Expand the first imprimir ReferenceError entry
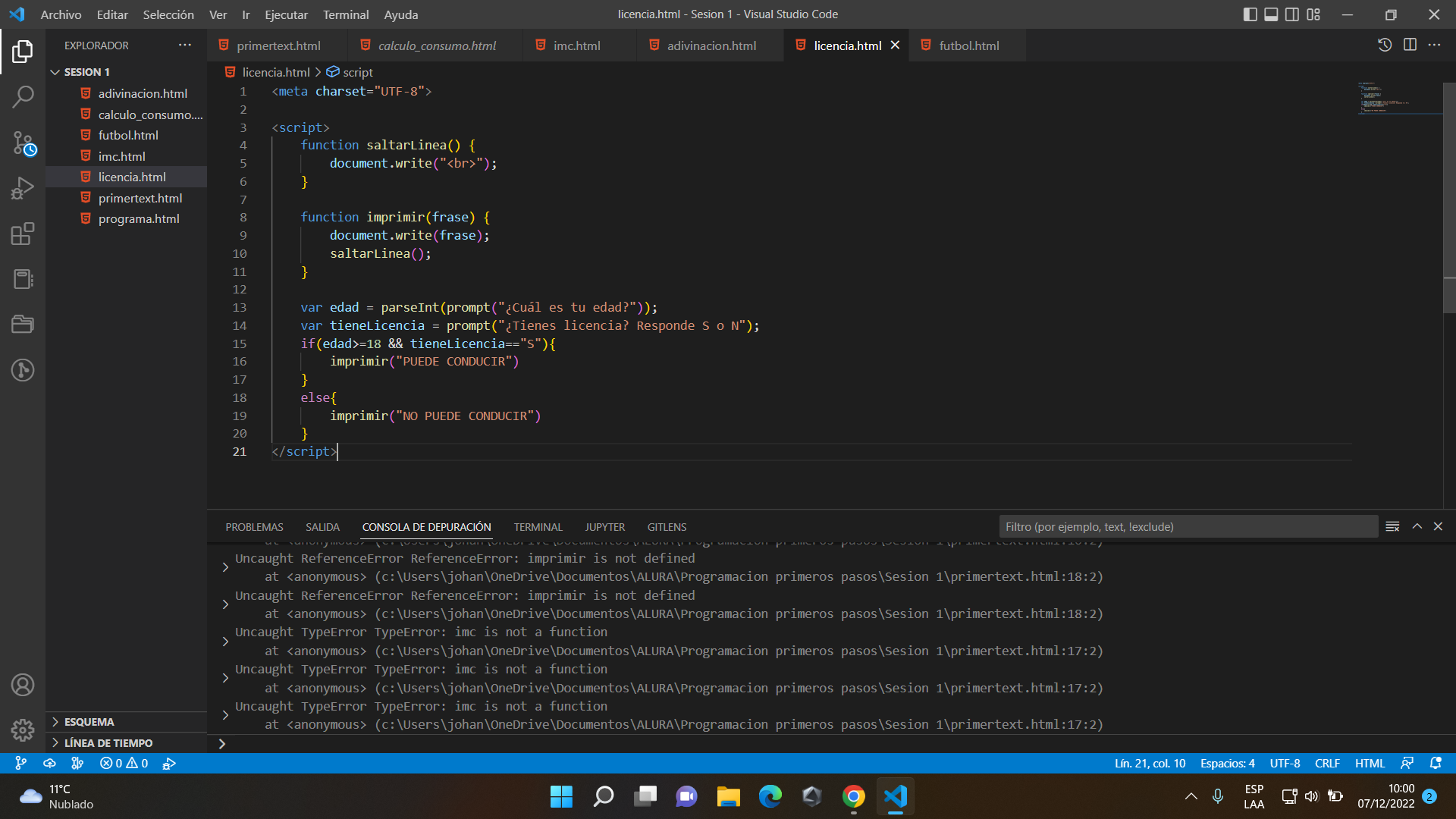This screenshot has width=1456, height=819. point(225,567)
